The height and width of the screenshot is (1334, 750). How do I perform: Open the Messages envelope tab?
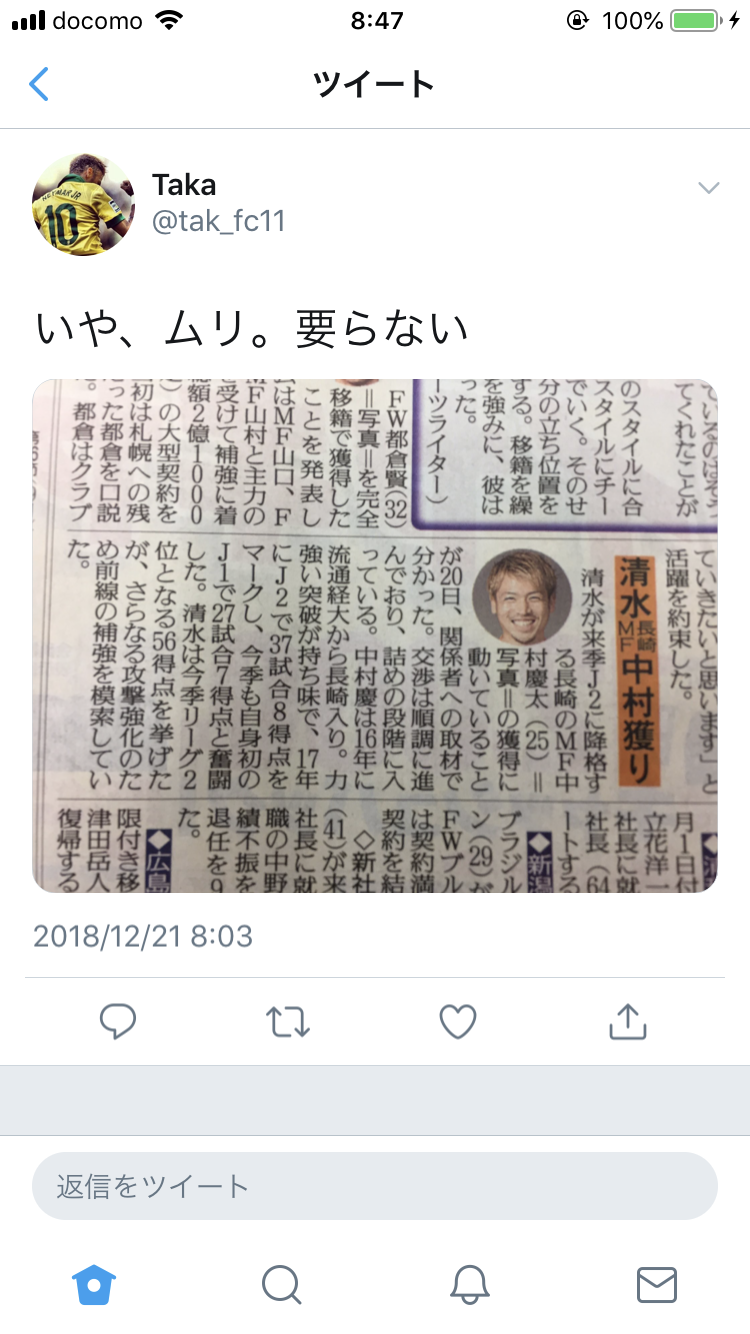(x=657, y=1285)
